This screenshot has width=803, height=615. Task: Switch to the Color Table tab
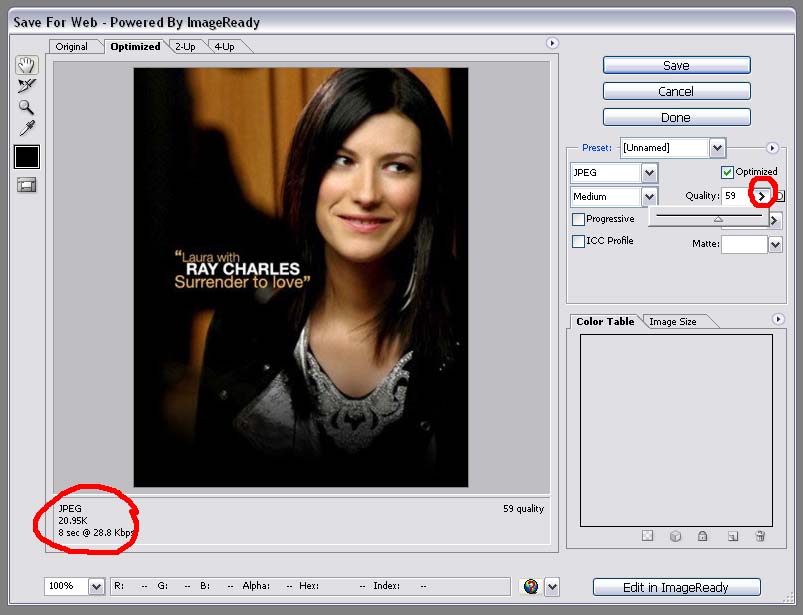coord(605,322)
